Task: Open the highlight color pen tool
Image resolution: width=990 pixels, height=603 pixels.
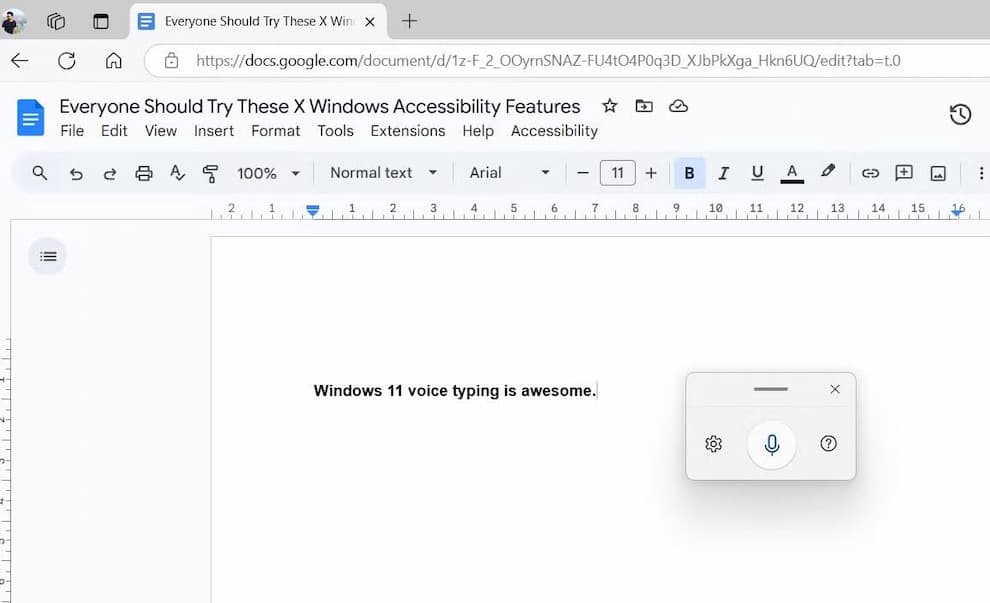Action: [828, 171]
